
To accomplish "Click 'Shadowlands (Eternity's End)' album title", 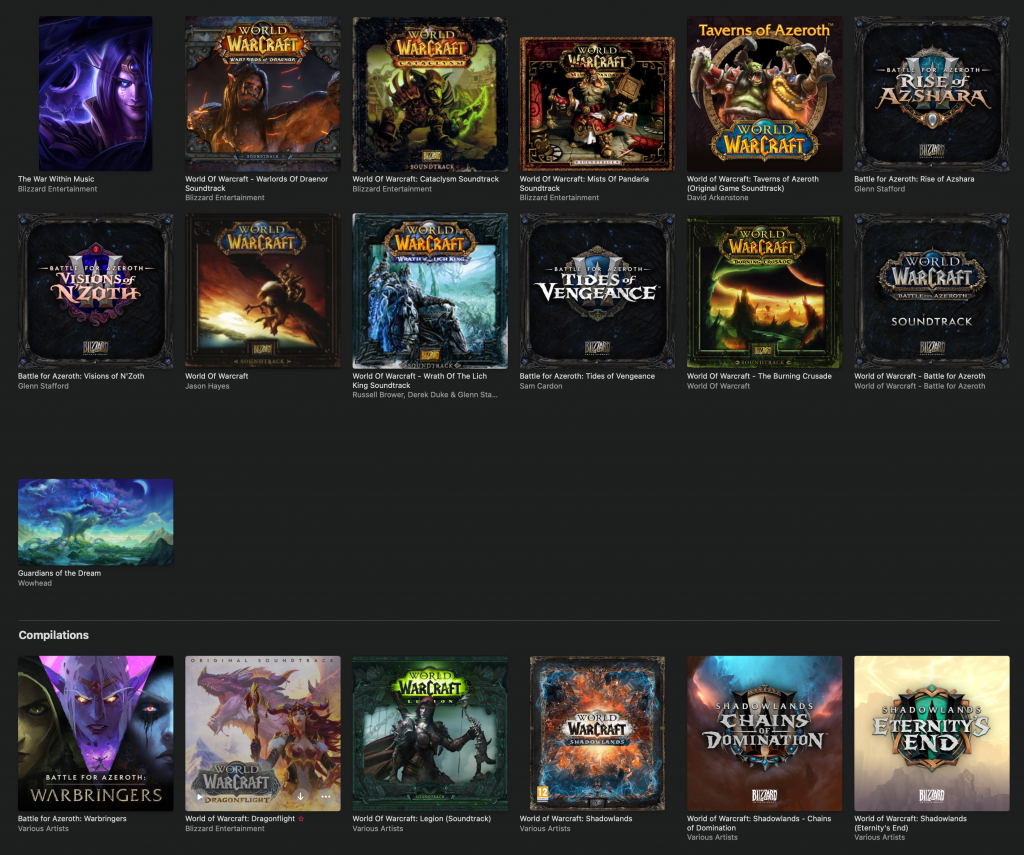I will coord(910,823).
